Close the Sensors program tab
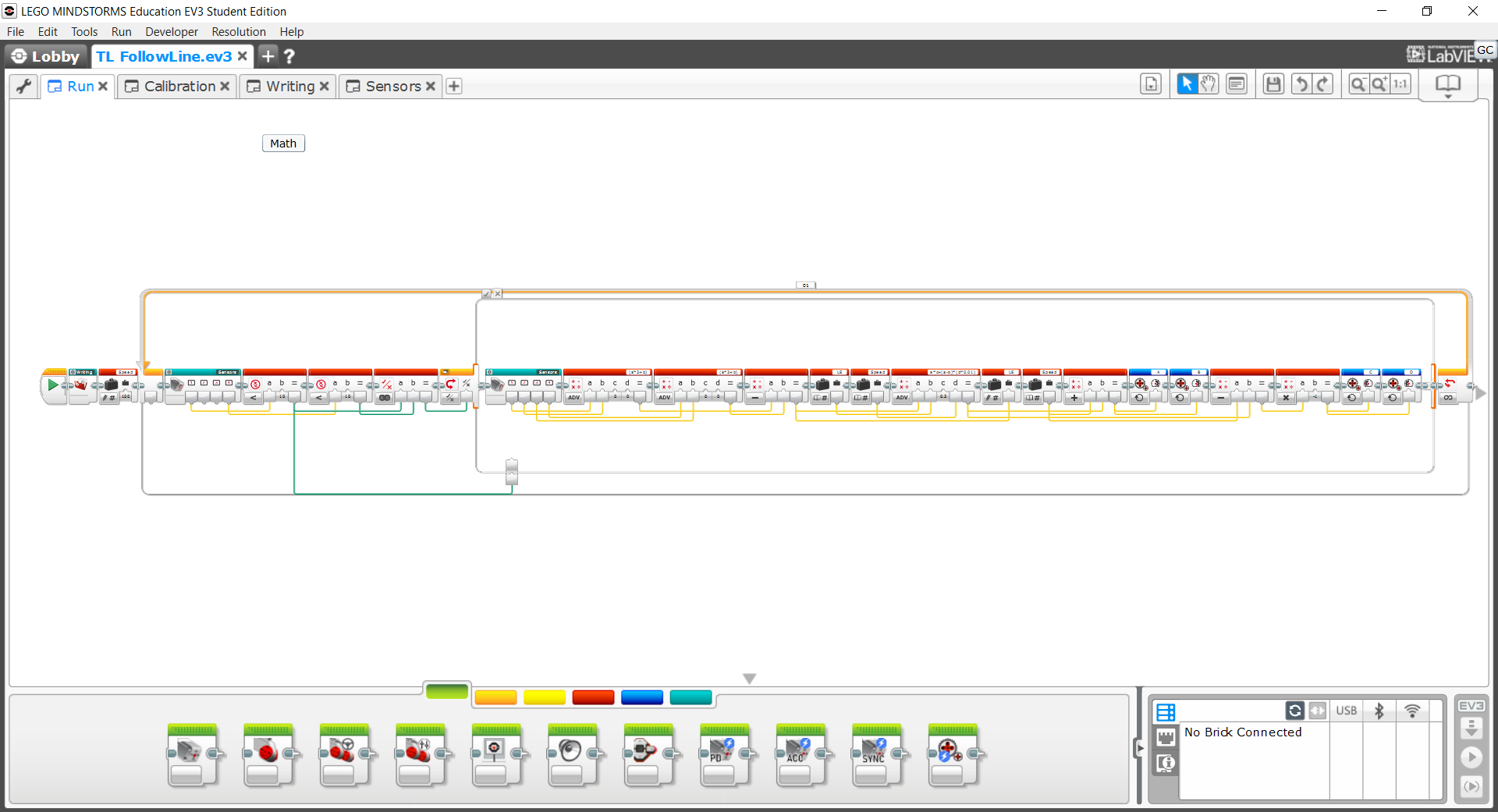Screen dimensions: 1498x812 (430, 86)
